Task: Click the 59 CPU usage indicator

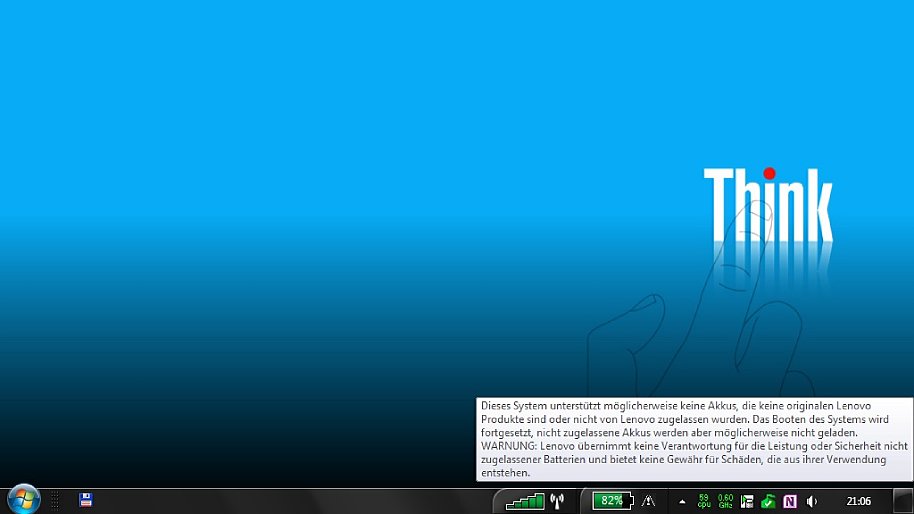Action: pyautogui.click(x=704, y=500)
